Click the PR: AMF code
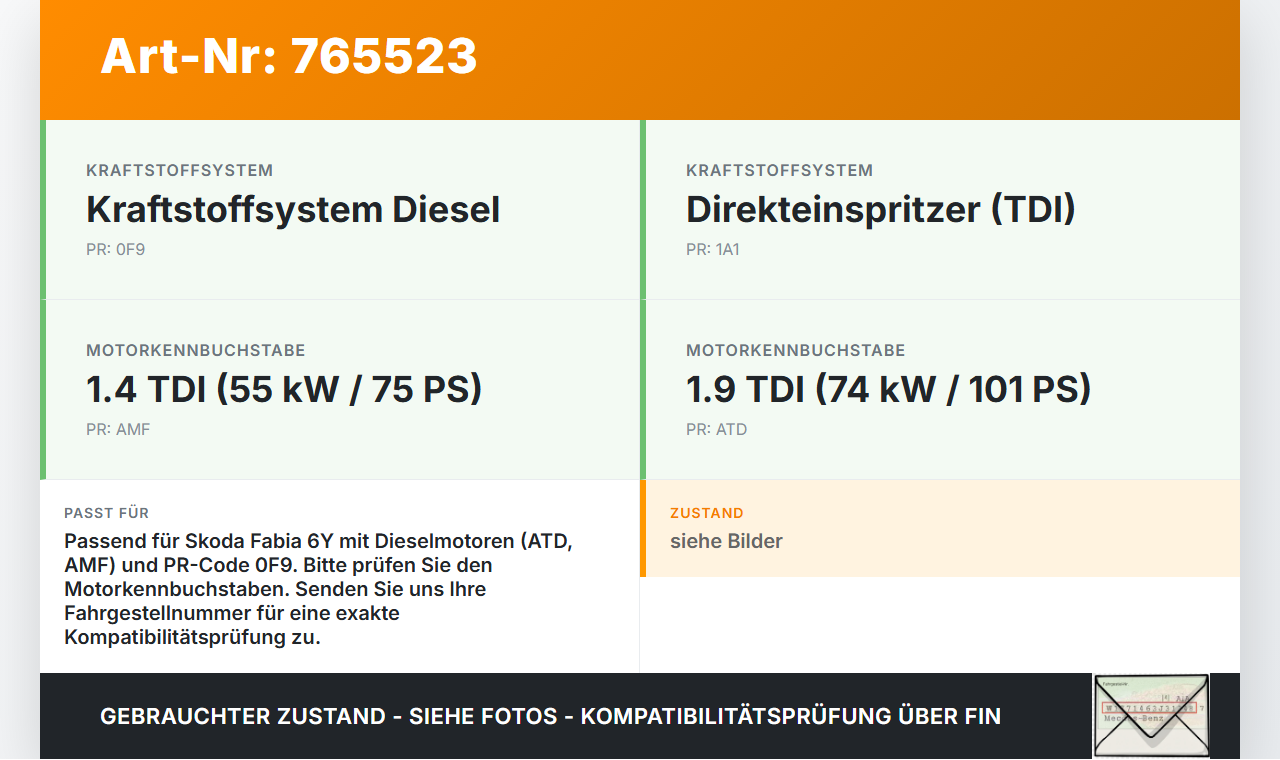1280x760 pixels. (x=118, y=429)
